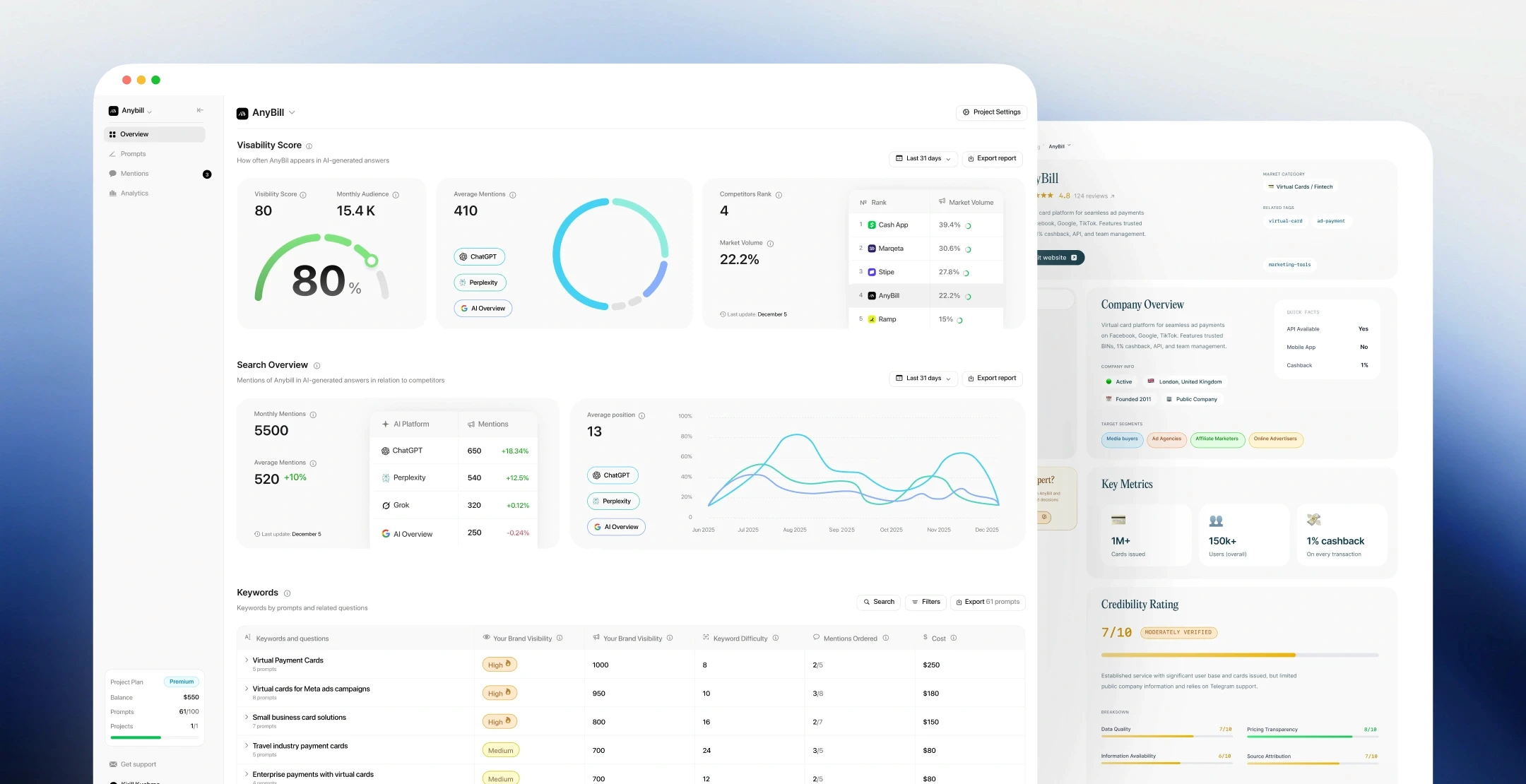1526x784 pixels.
Task: Click the Cash App logo in rank table
Action: (872, 225)
